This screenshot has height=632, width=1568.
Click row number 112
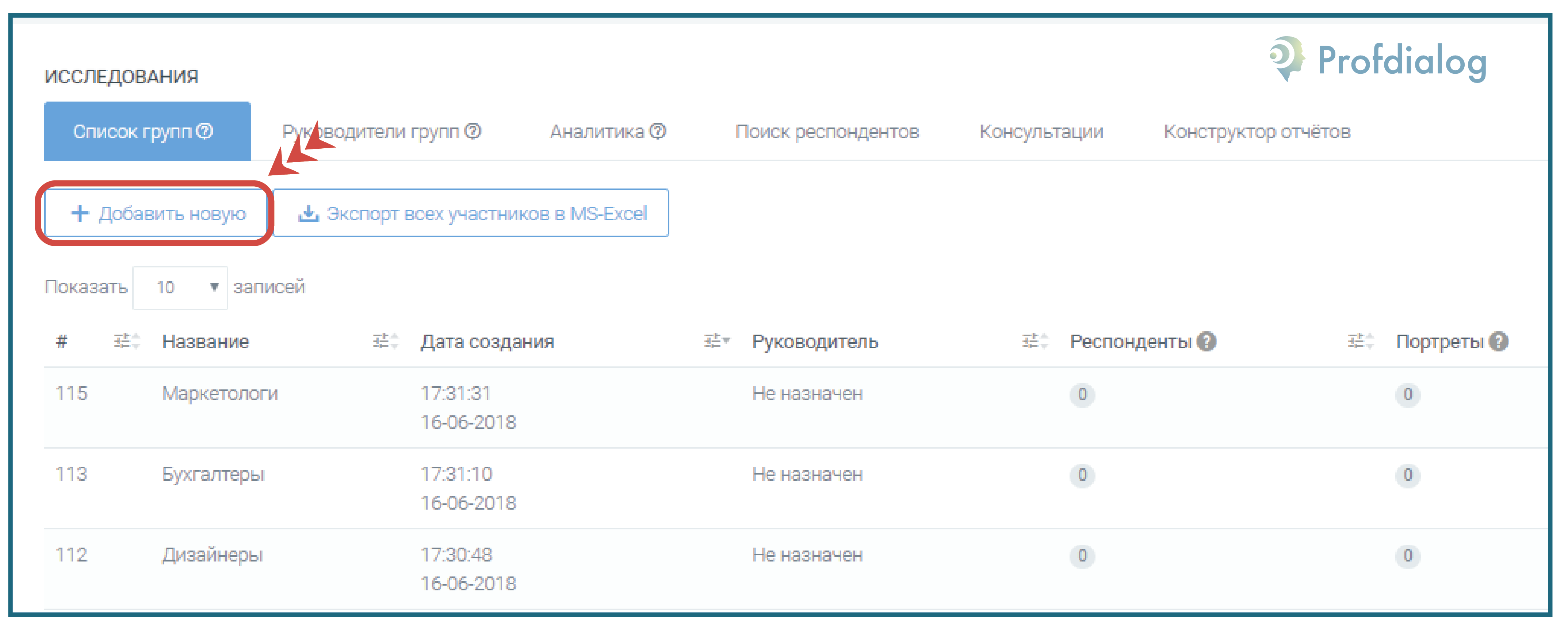71,554
